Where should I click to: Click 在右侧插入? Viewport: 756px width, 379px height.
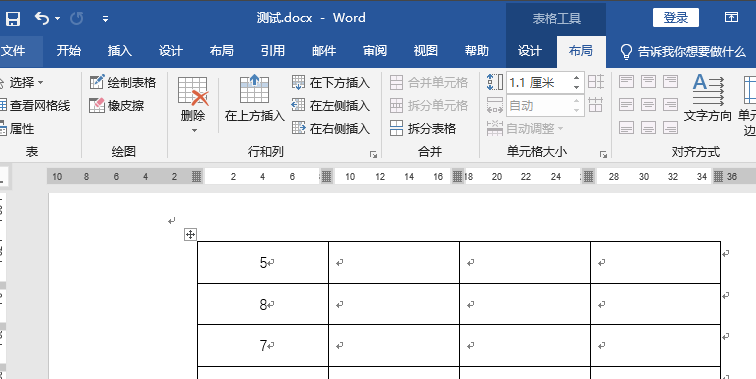[x=331, y=128]
